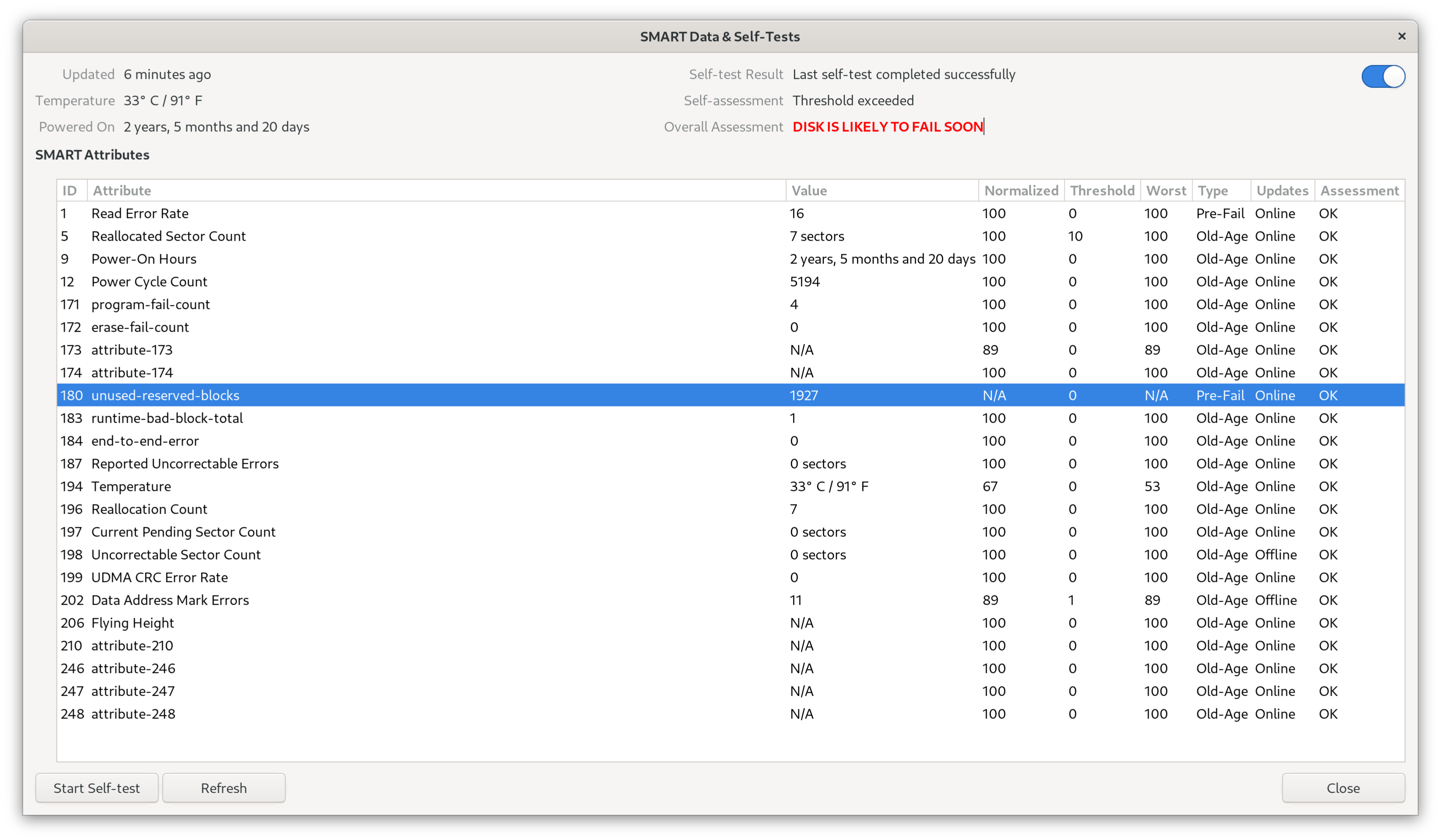Click the Worst column header

click(x=1166, y=191)
